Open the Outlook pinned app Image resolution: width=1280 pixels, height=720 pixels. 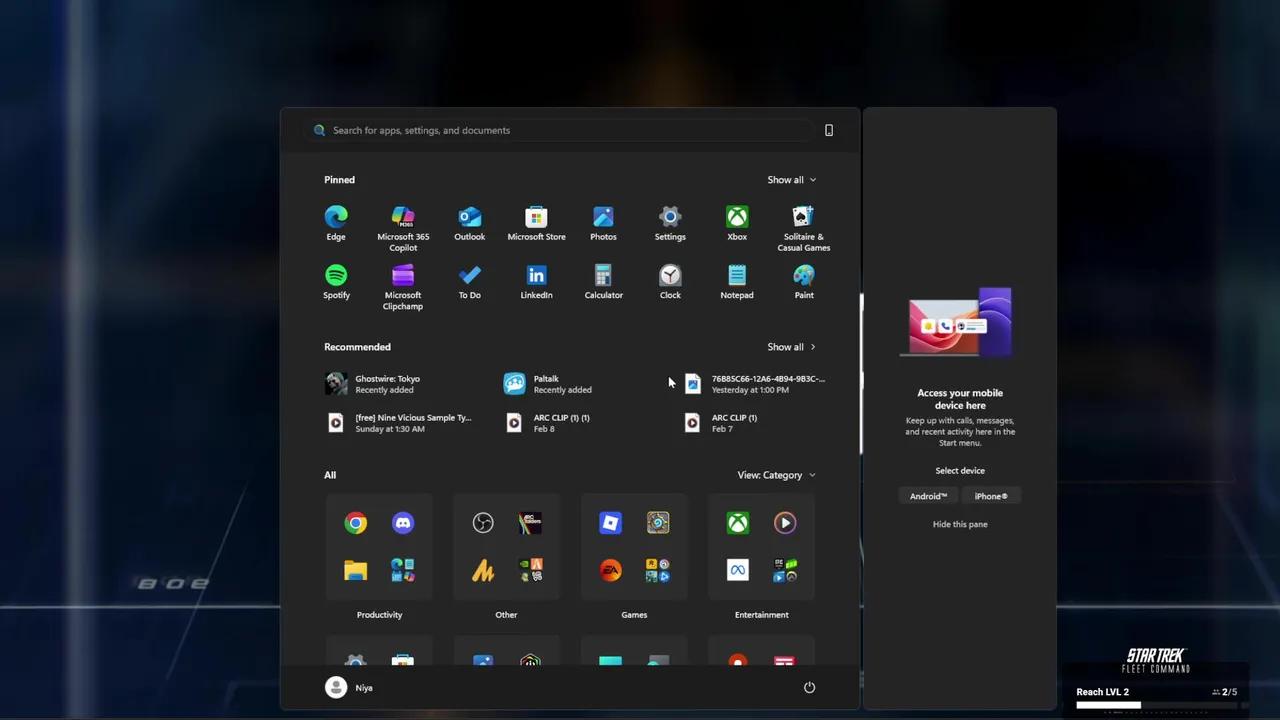(470, 224)
